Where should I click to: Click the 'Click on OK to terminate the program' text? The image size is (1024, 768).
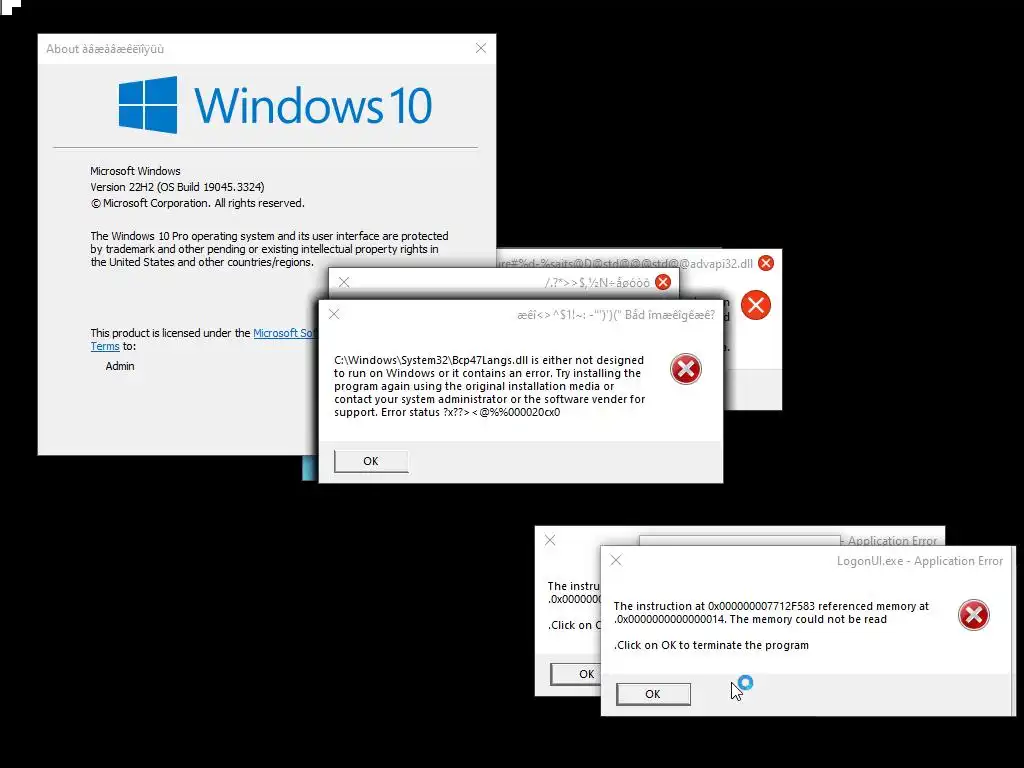pyautogui.click(x=711, y=645)
